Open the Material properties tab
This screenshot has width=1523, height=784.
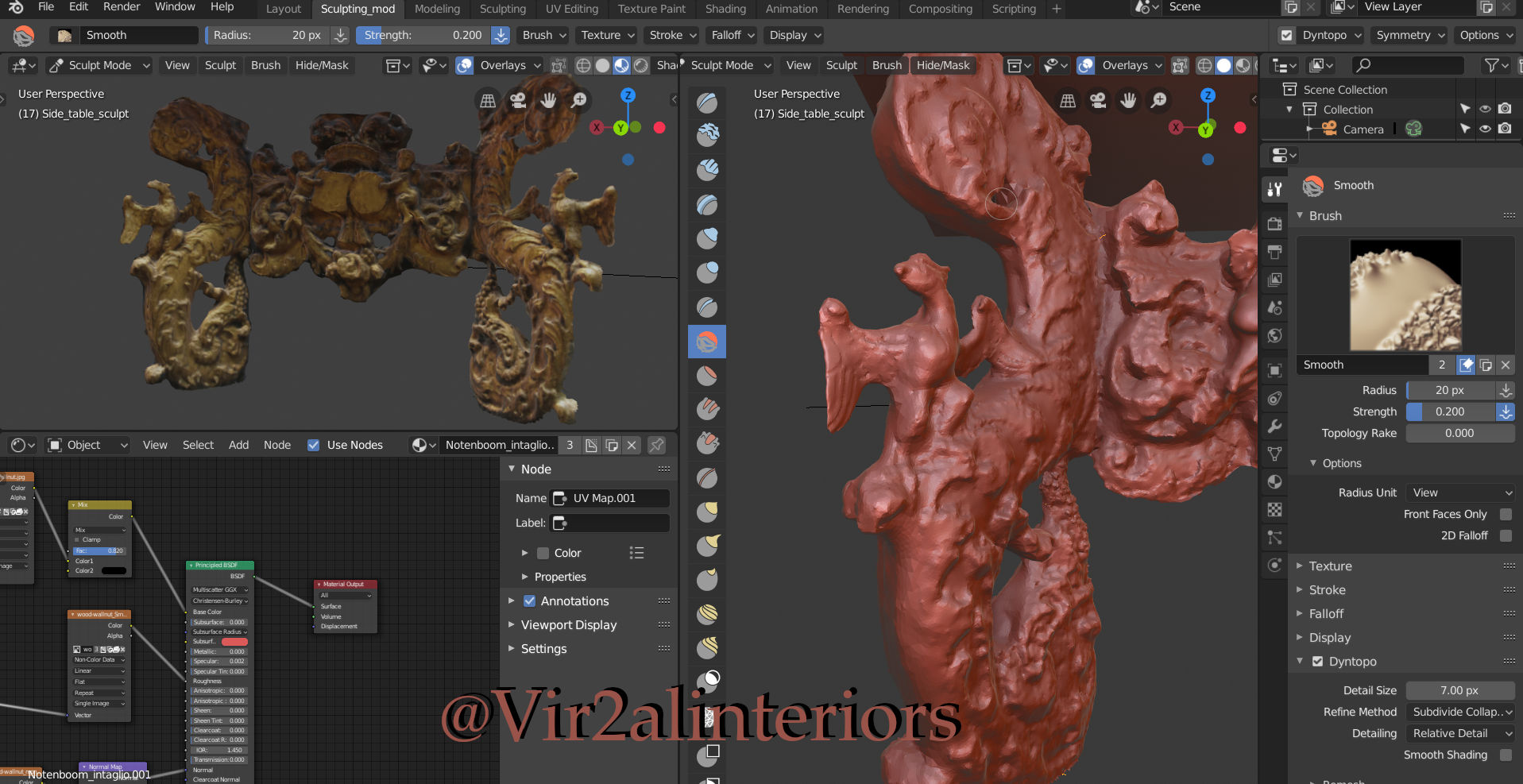[x=1274, y=482]
